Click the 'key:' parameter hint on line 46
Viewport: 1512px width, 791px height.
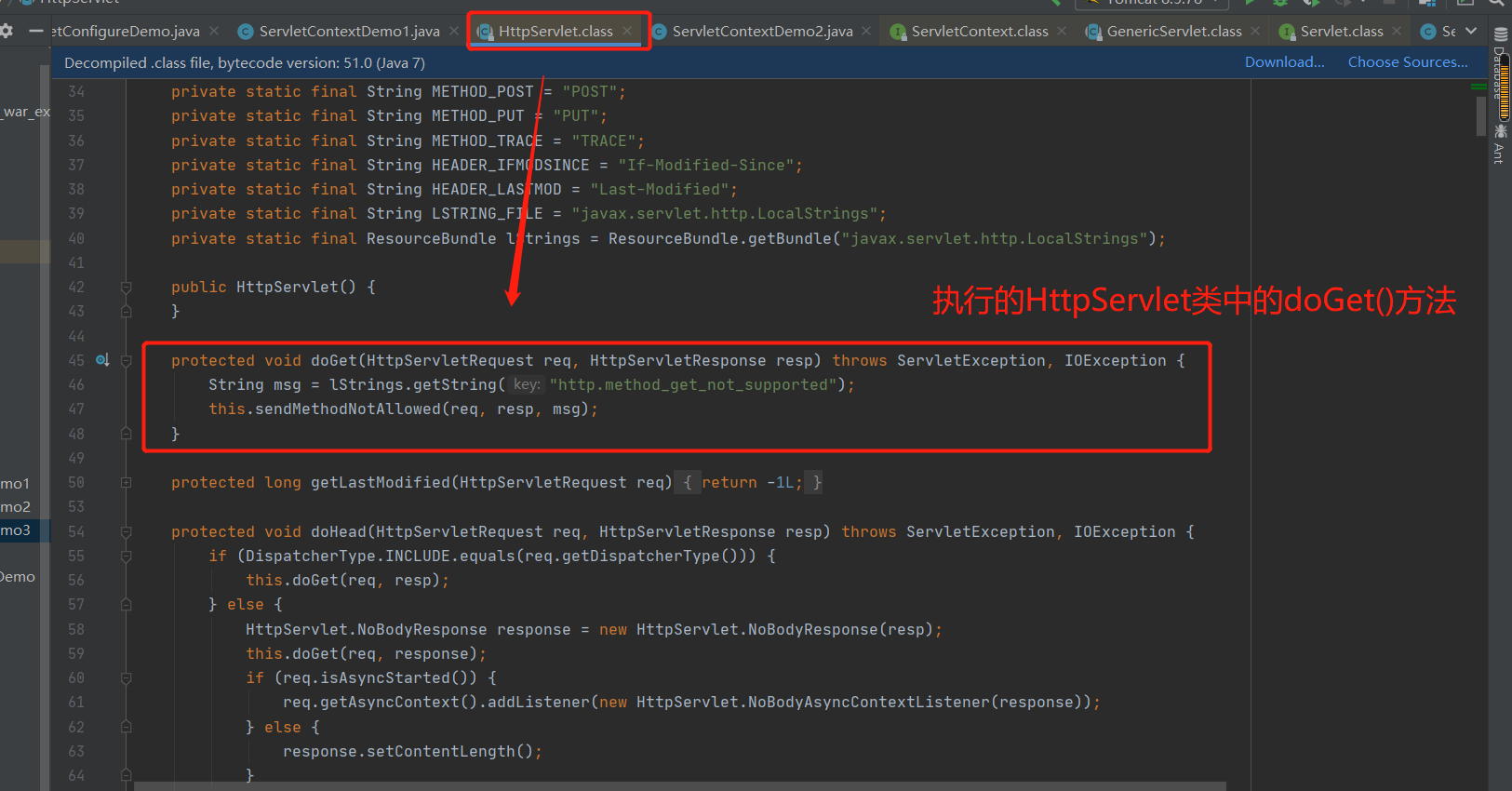click(527, 384)
